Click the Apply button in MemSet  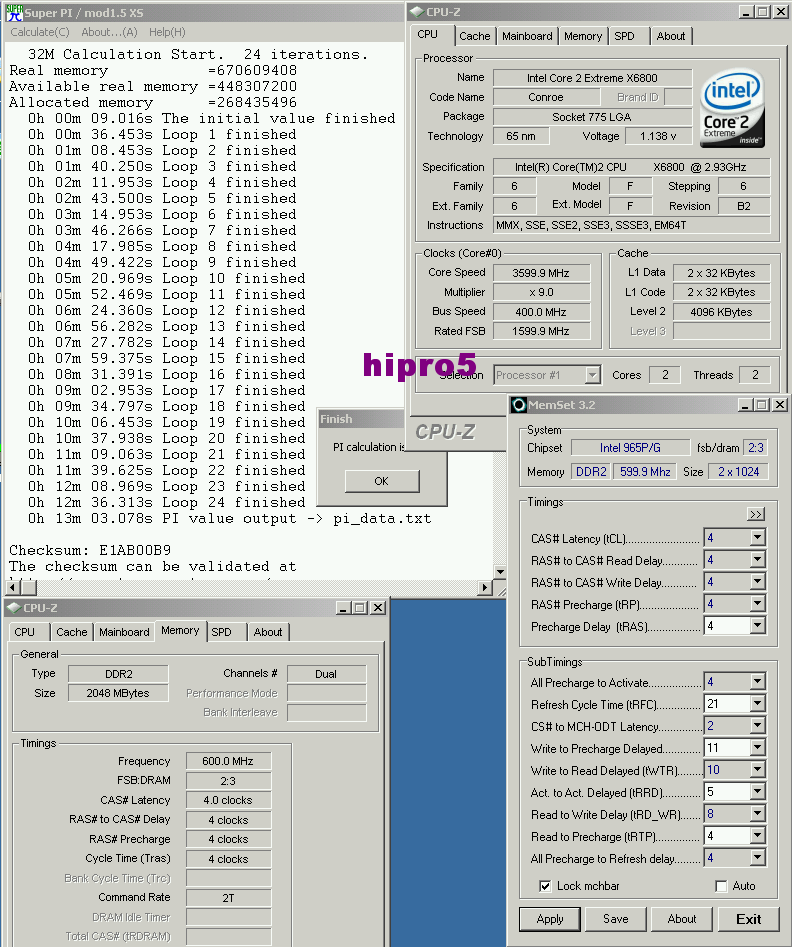(x=550, y=919)
